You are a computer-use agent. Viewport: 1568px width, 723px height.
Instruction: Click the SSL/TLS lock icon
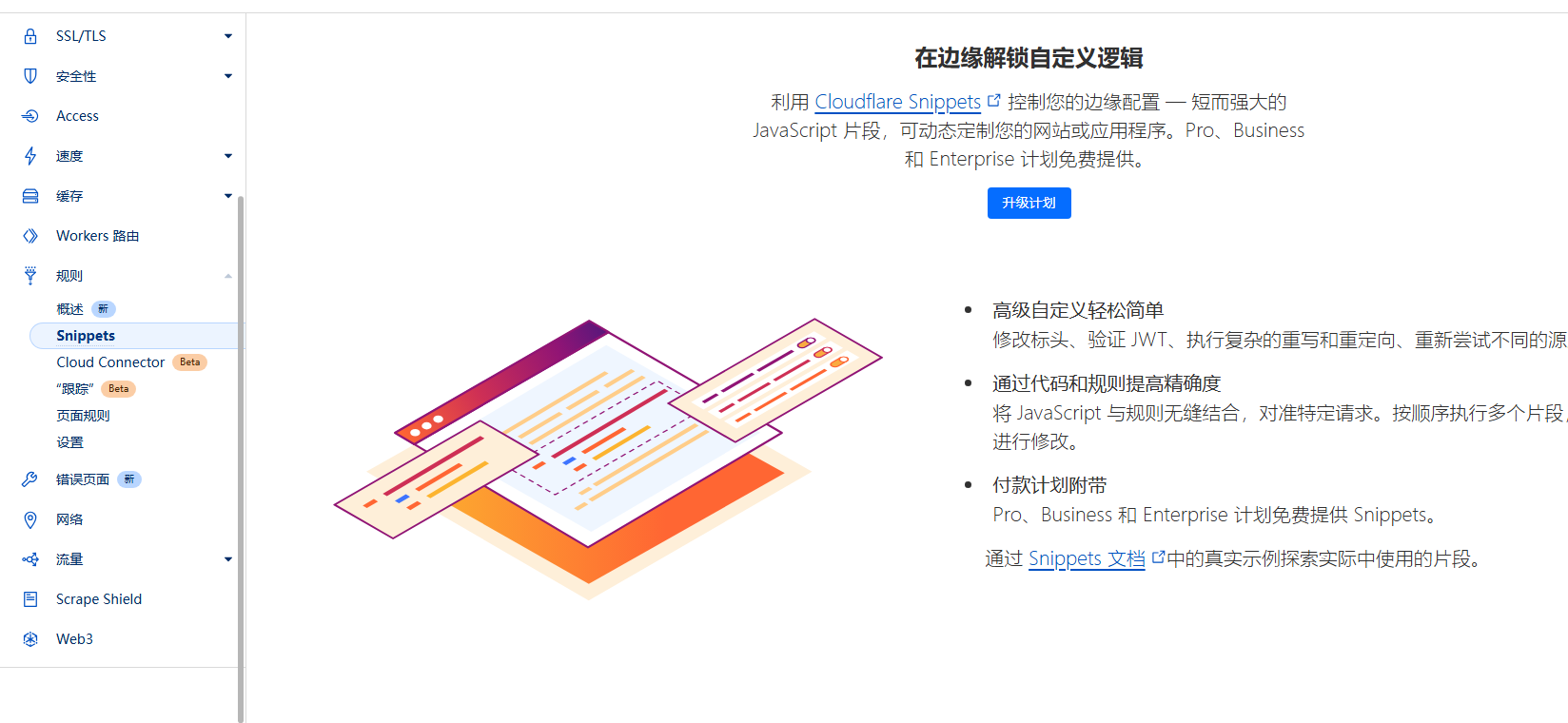[30, 36]
